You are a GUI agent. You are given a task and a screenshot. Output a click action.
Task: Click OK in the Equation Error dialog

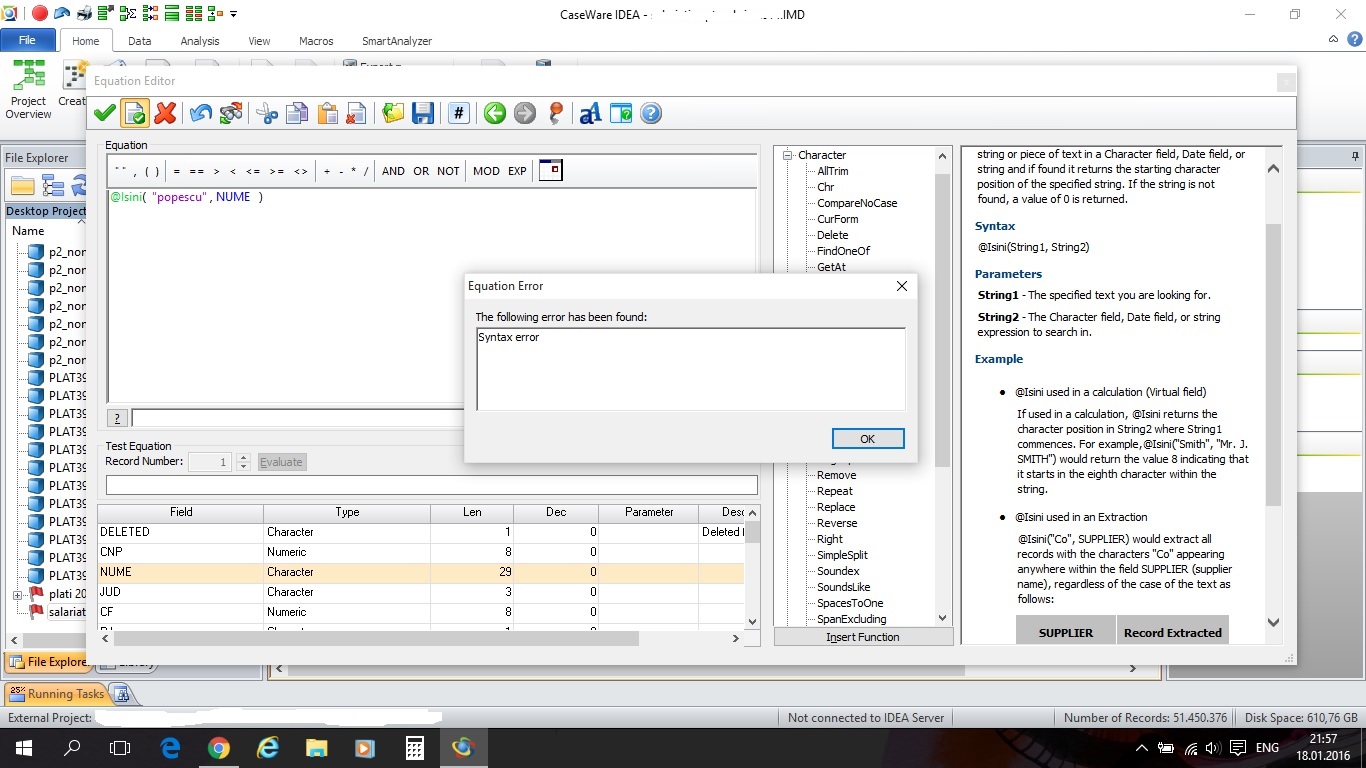click(867, 439)
